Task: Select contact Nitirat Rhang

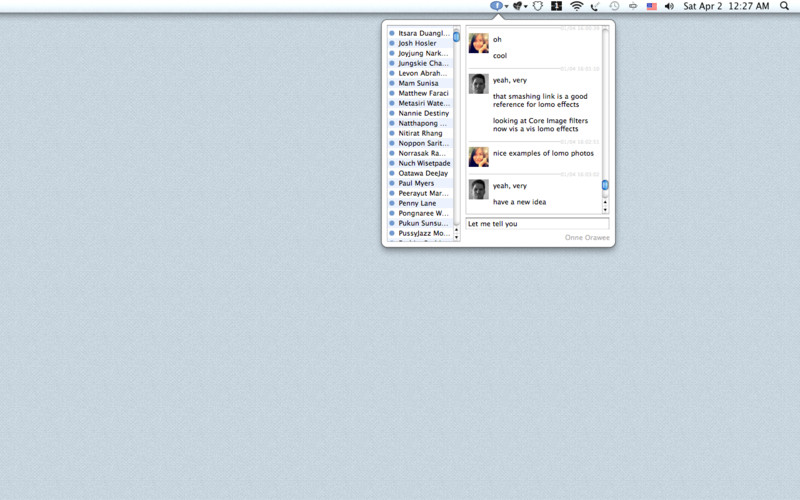Action: point(420,133)
